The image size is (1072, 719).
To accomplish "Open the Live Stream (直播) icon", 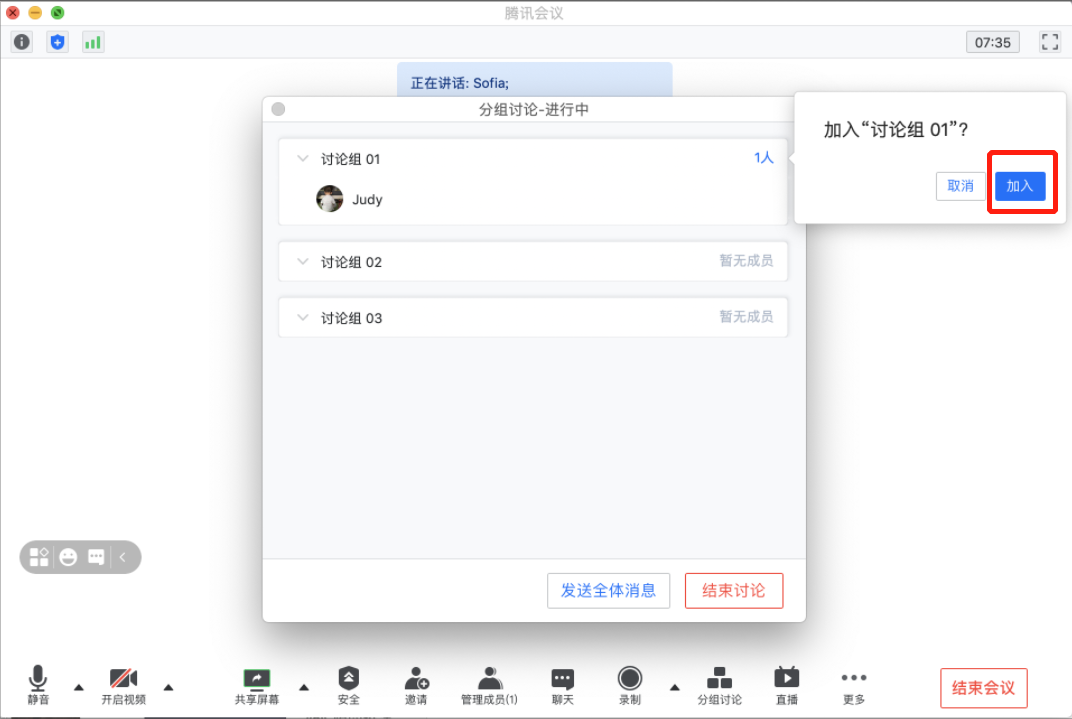I will tap(787, 686).
